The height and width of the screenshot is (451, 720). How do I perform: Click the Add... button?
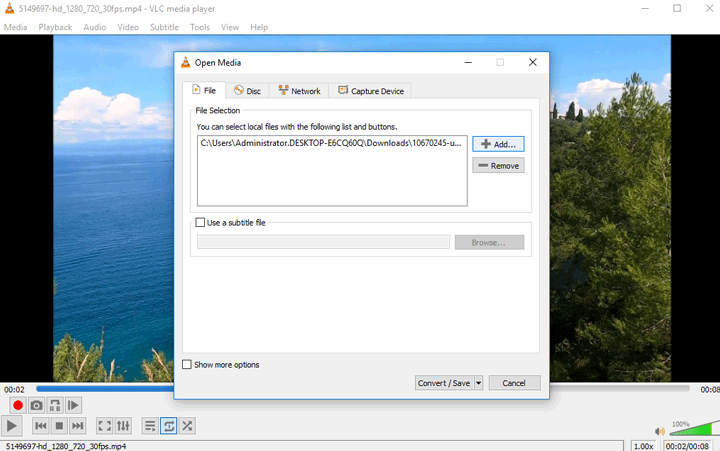498,144
